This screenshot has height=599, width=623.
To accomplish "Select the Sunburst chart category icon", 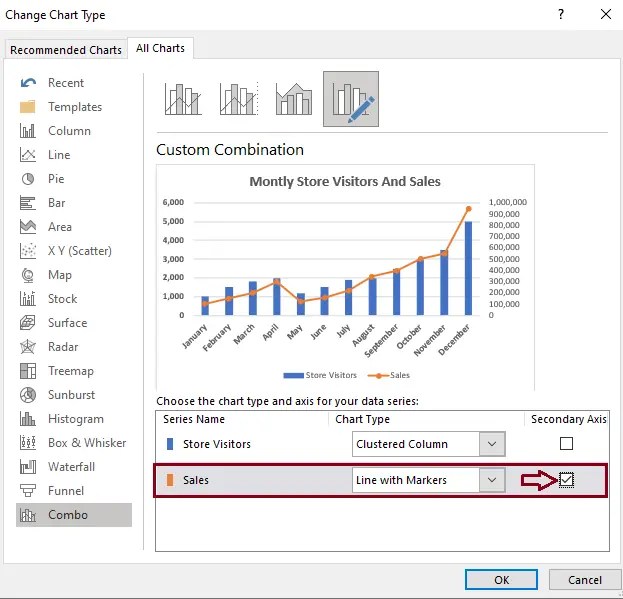I will (x=28, y=395).
